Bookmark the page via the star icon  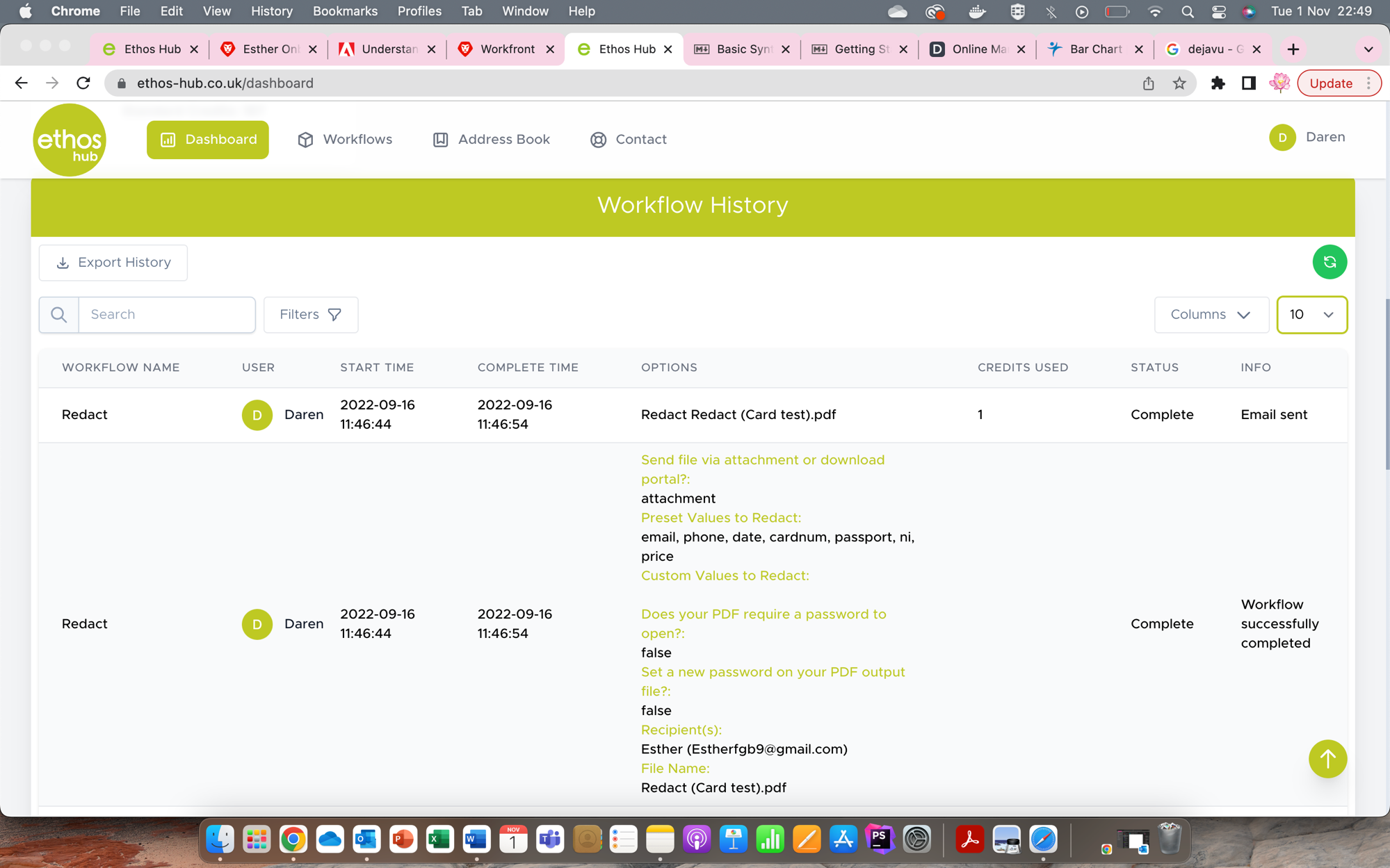[1179, 83]
